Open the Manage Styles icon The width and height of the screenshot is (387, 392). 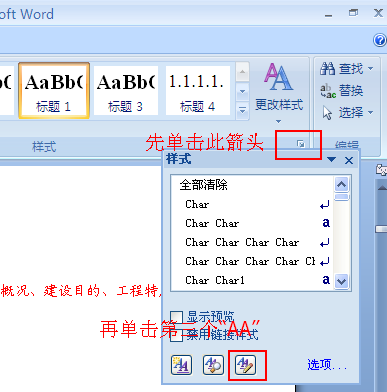point(245,365)
